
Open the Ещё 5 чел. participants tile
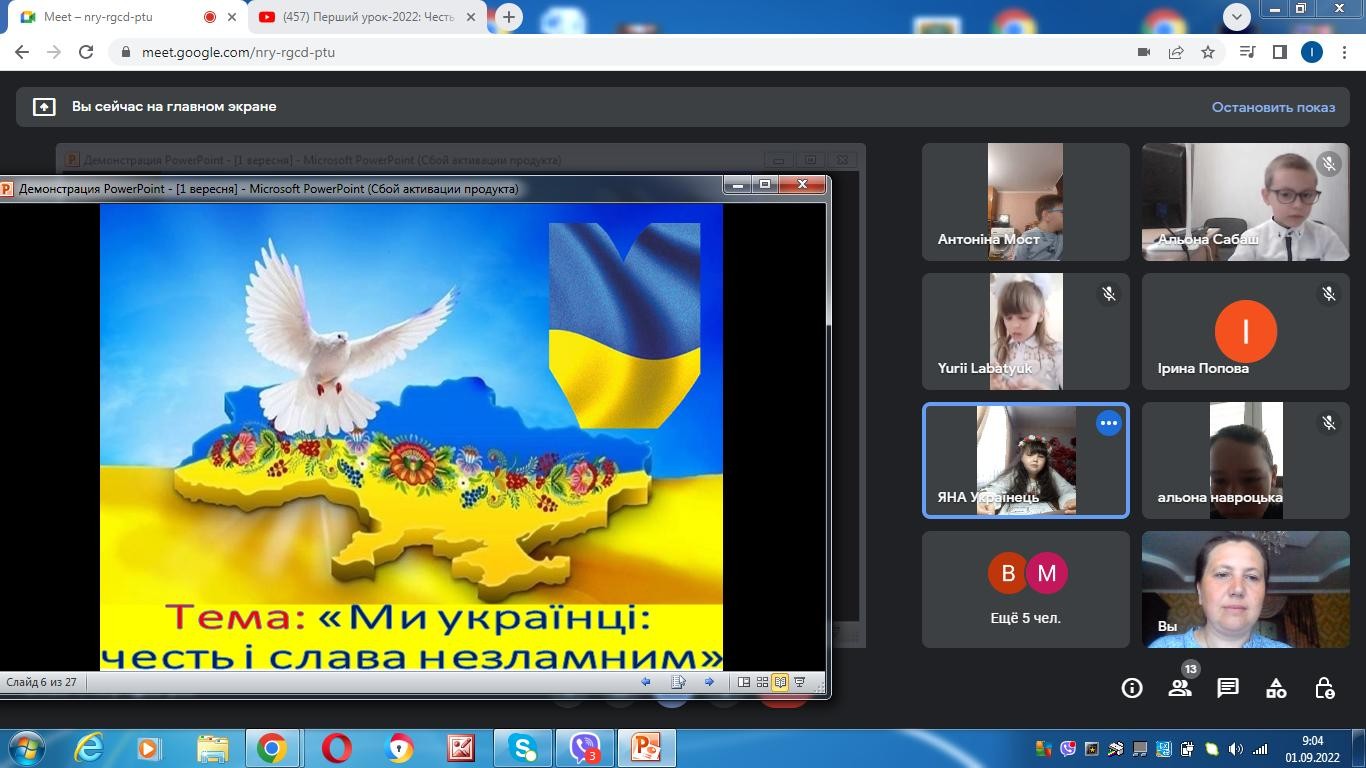(x=1025, y=590)
